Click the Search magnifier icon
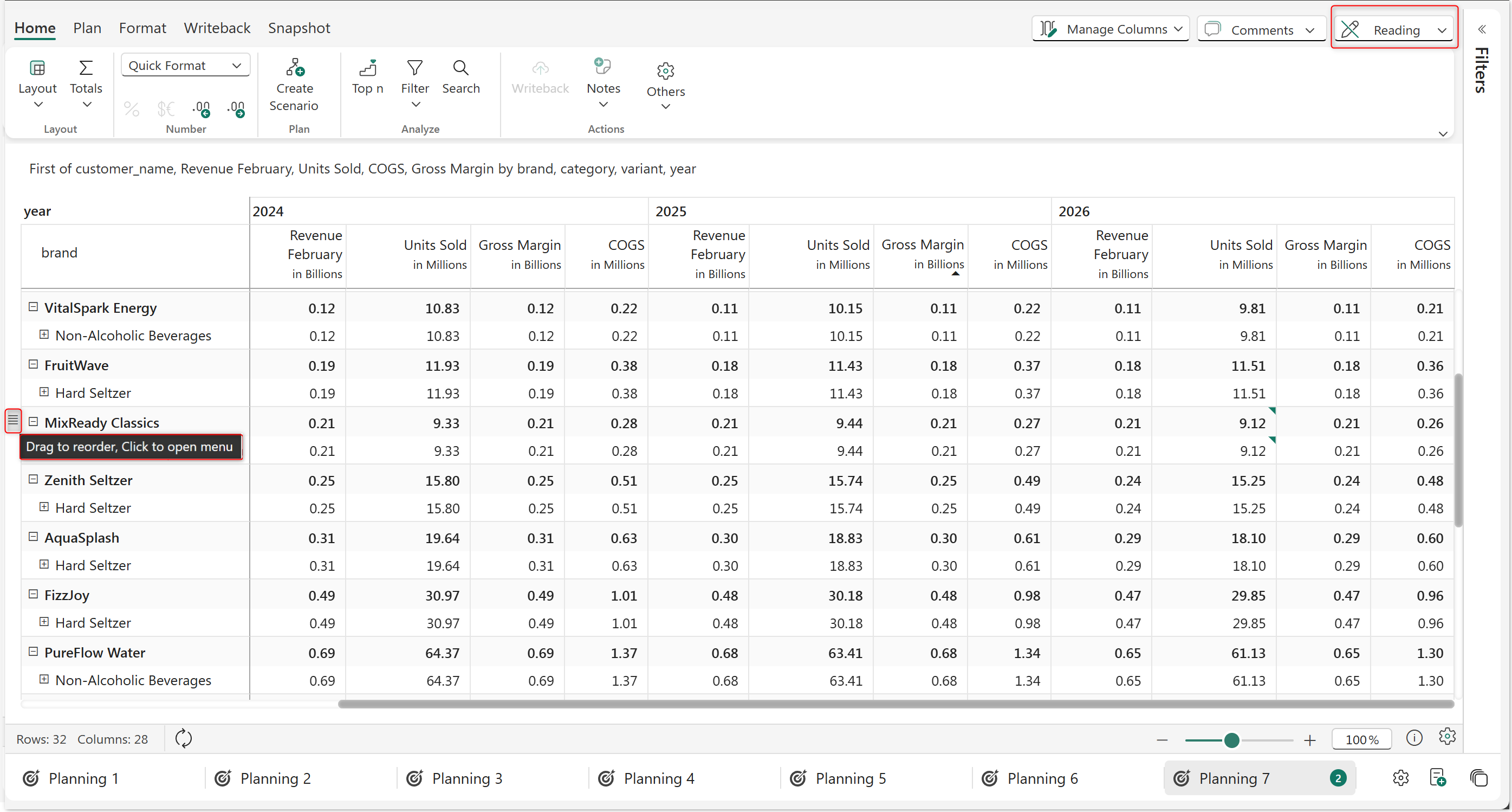This screenshot has height=812, width=1512. (461, 68)
